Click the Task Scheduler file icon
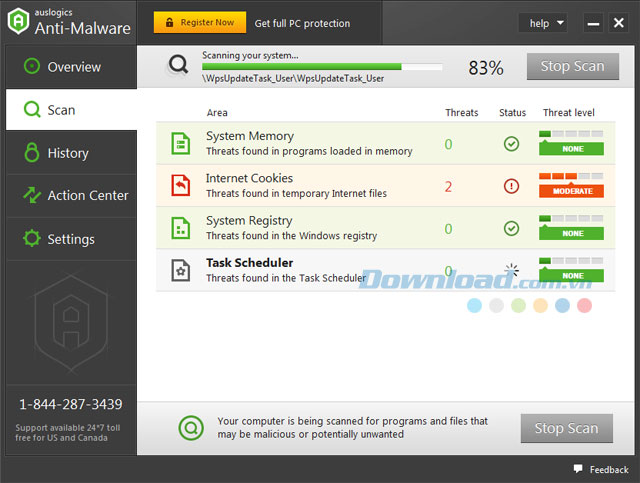Image resolution: width=640 pixels, height=483 pixels. pos(180,270)
